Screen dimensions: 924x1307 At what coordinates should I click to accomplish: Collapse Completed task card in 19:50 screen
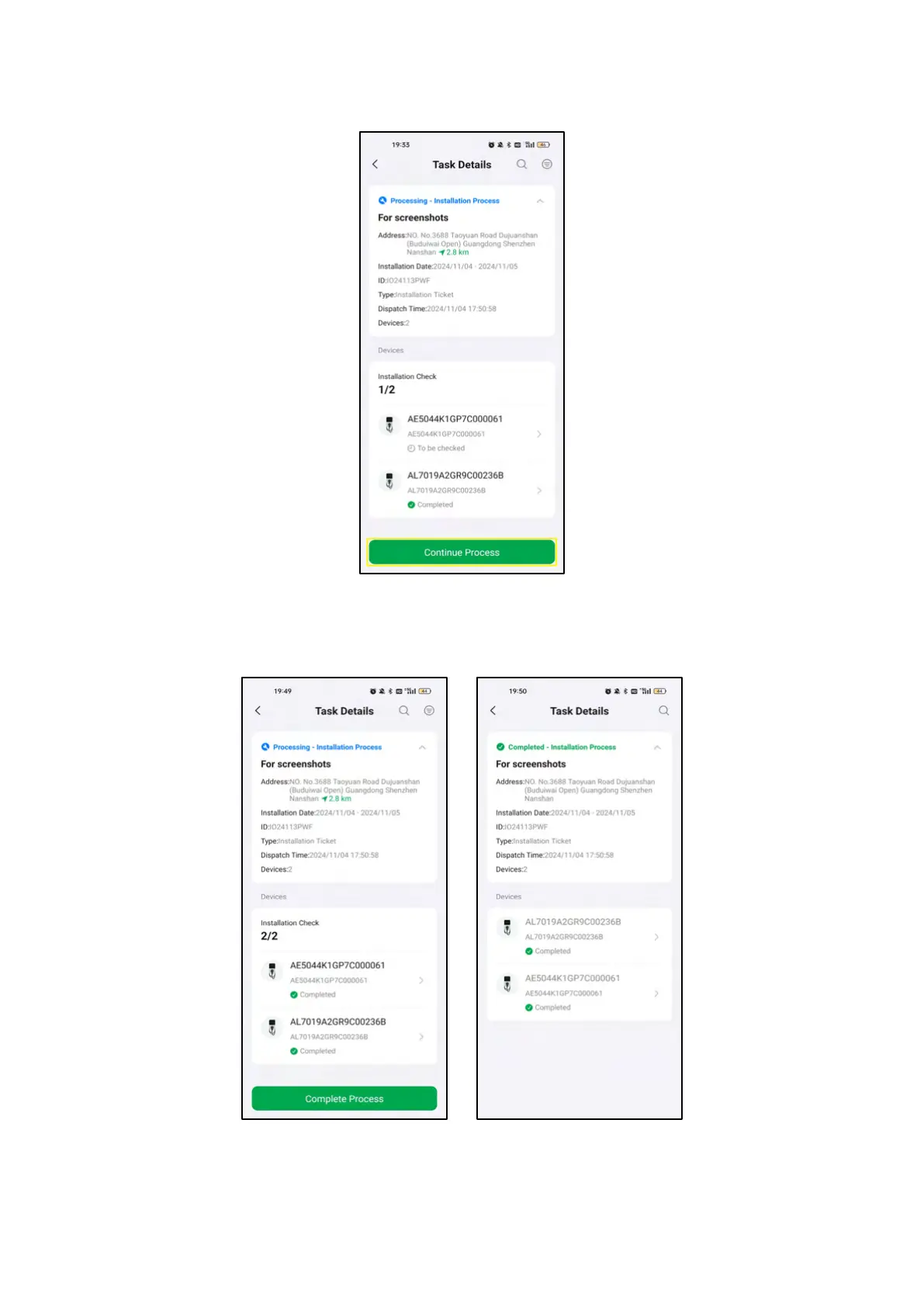coord(657,747)
